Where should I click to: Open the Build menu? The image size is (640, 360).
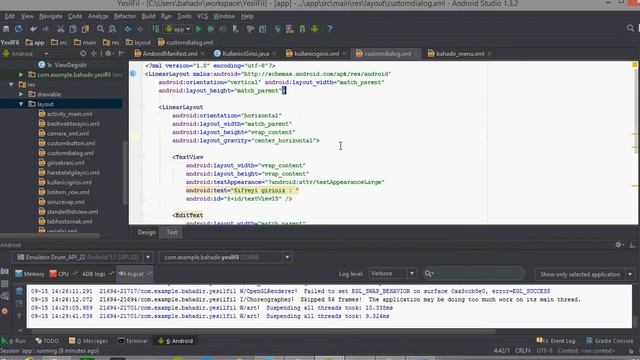tap(148, 16)
